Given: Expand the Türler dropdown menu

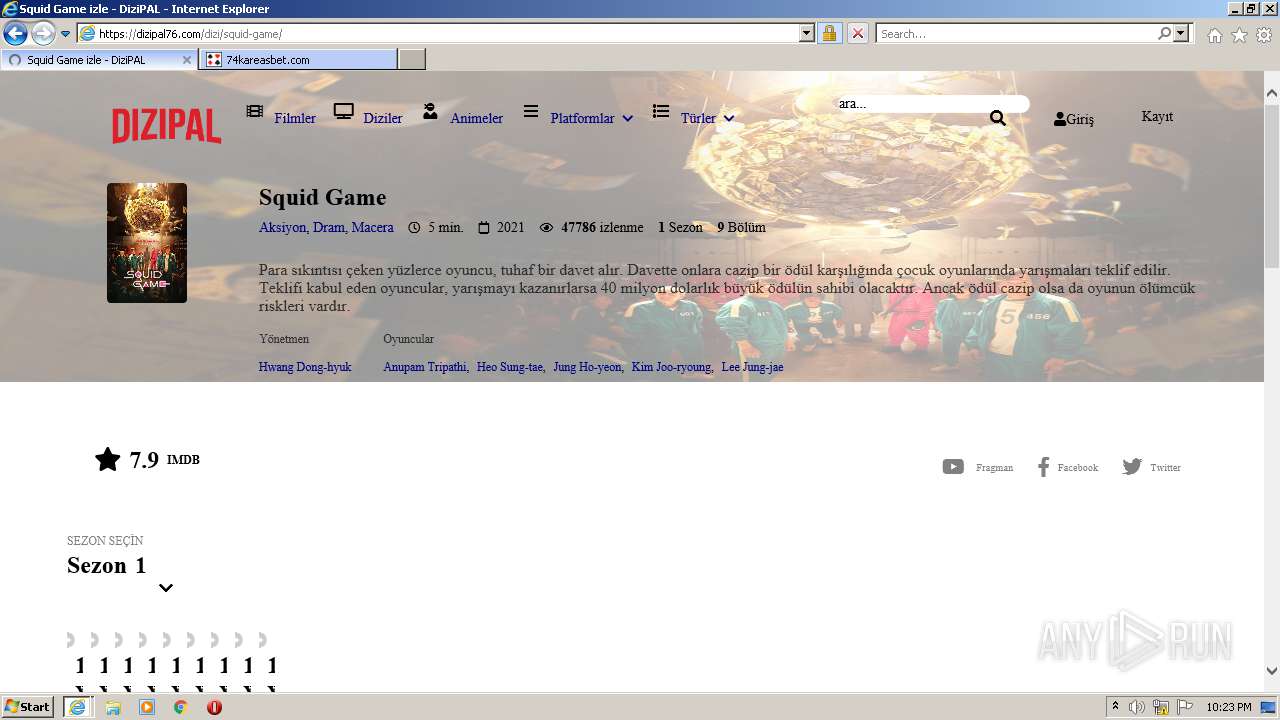Looking at the screenshot, I should click(x=708, y=118).
